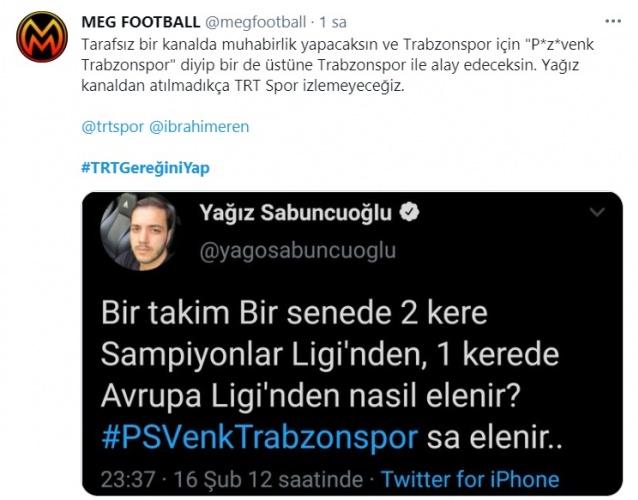Viewport: 638px width, 500px height.
Task: Open the three-dot tweet options menu
Action: point(613,21)
